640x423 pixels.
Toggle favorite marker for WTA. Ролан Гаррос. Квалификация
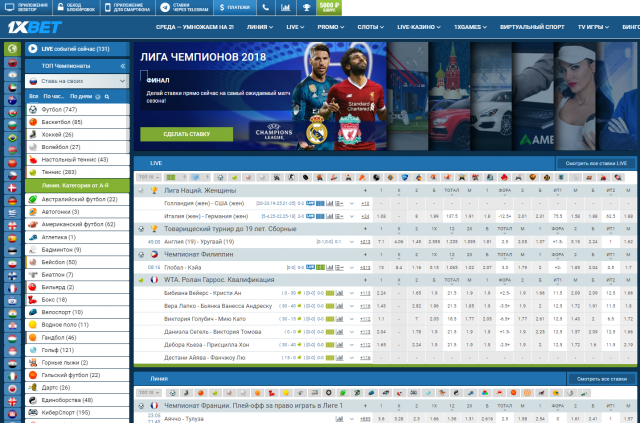point(141,280)
